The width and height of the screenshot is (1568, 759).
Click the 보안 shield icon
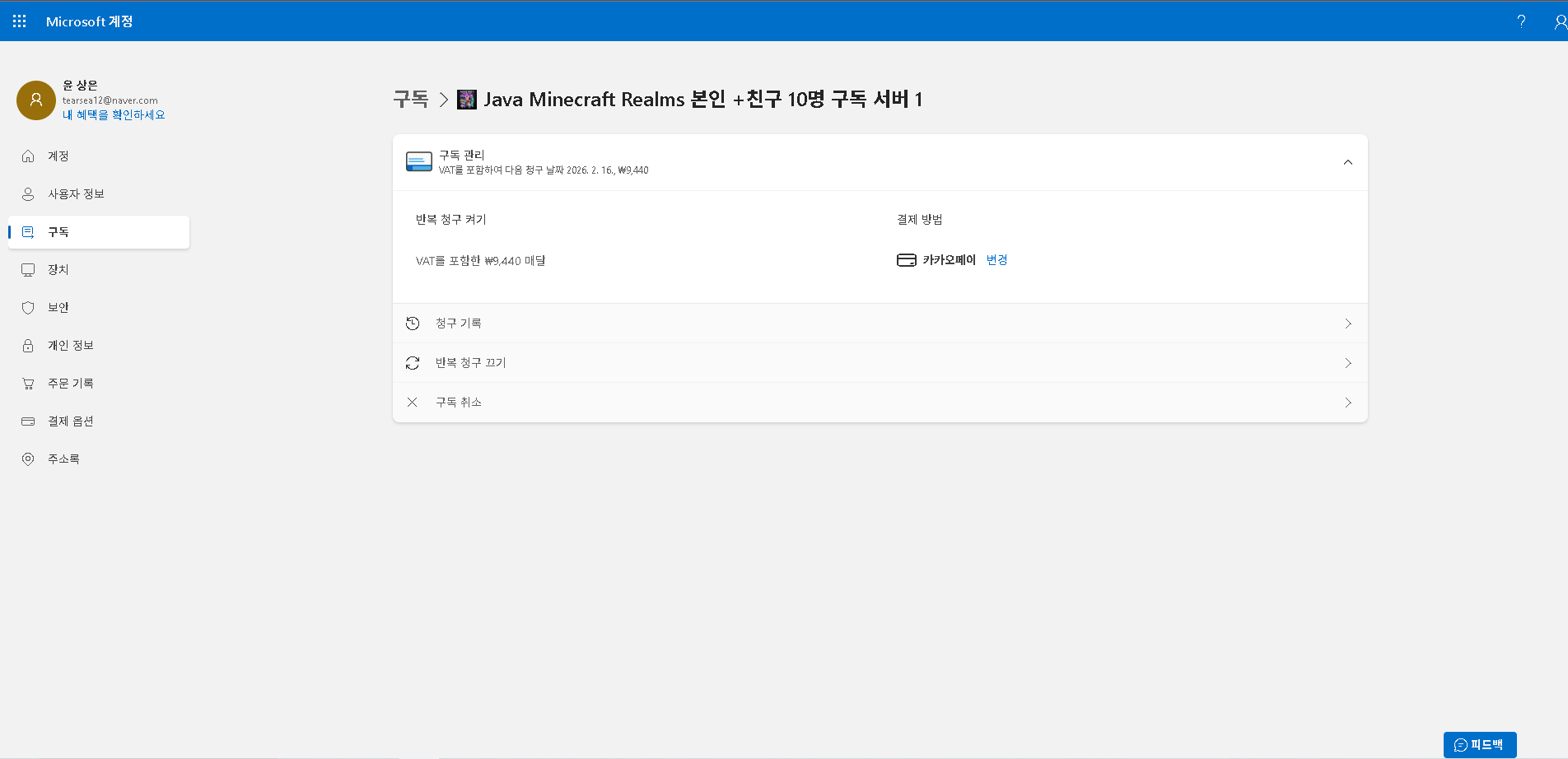pyautogui.click(x=28, y=308)
